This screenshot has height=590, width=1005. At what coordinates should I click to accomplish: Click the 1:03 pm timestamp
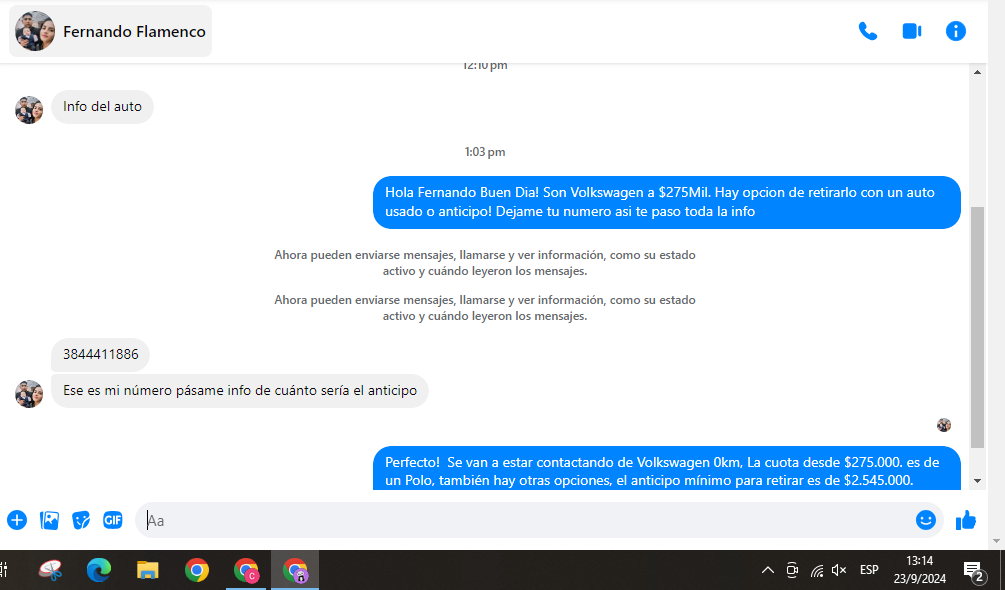[x=485, y=152]
